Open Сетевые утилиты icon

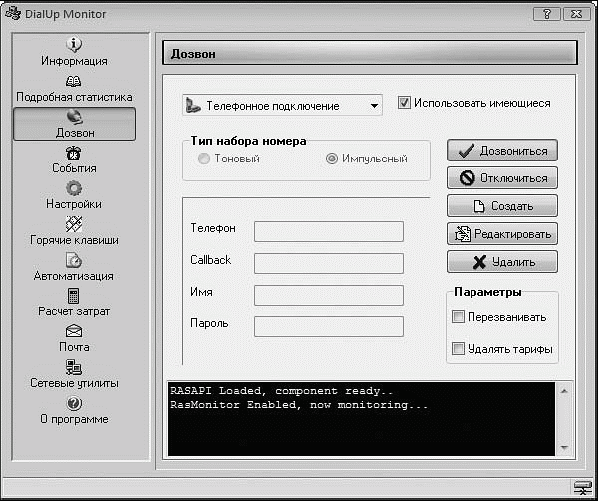[74, 367]
